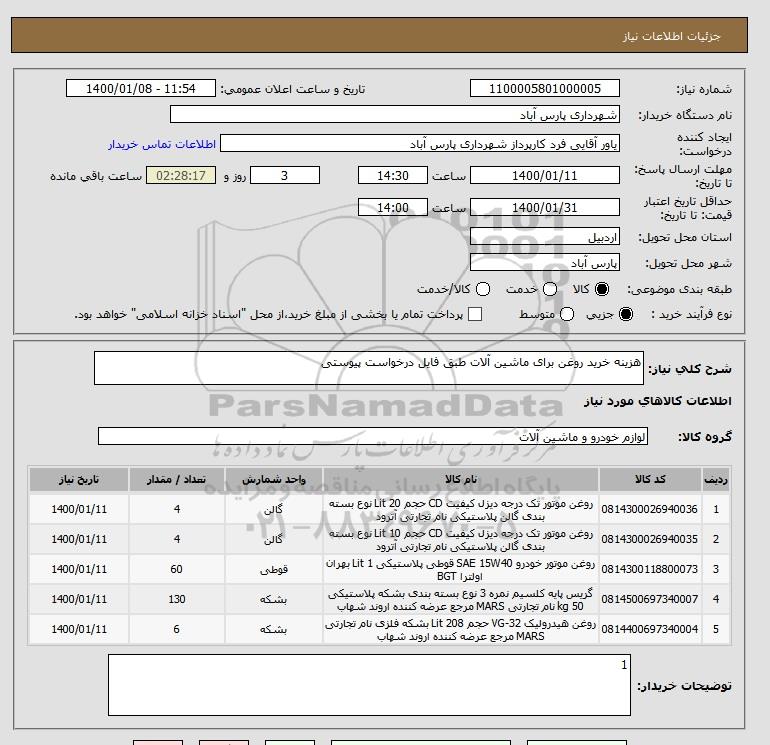Select product code 0814300118800073
Image resolution: width=770 pixels, height=745 pixels.
click(x=649, y=569)
